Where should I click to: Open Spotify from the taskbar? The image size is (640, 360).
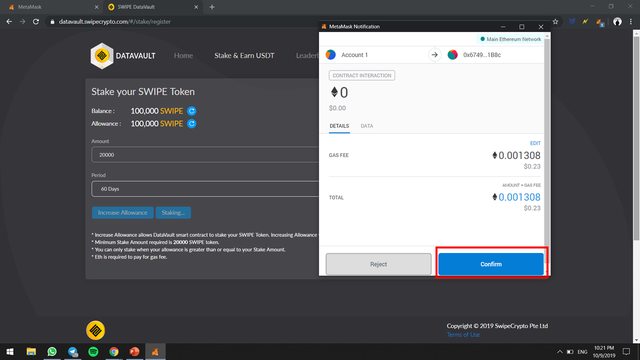tap(93, 351)
